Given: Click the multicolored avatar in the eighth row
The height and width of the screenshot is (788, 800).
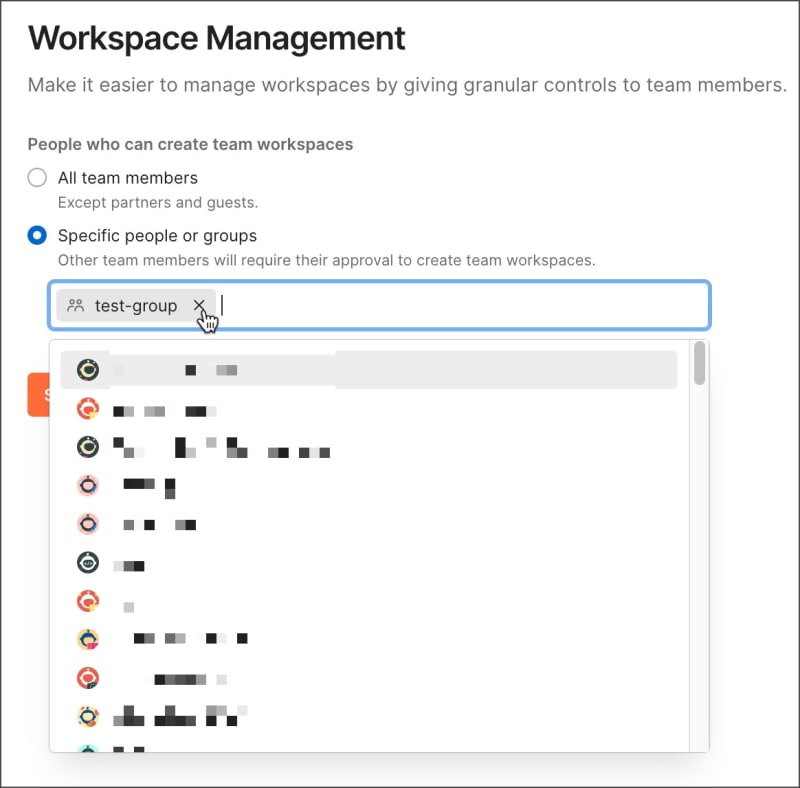Looking at the screenshot, I should coord(89,638).
